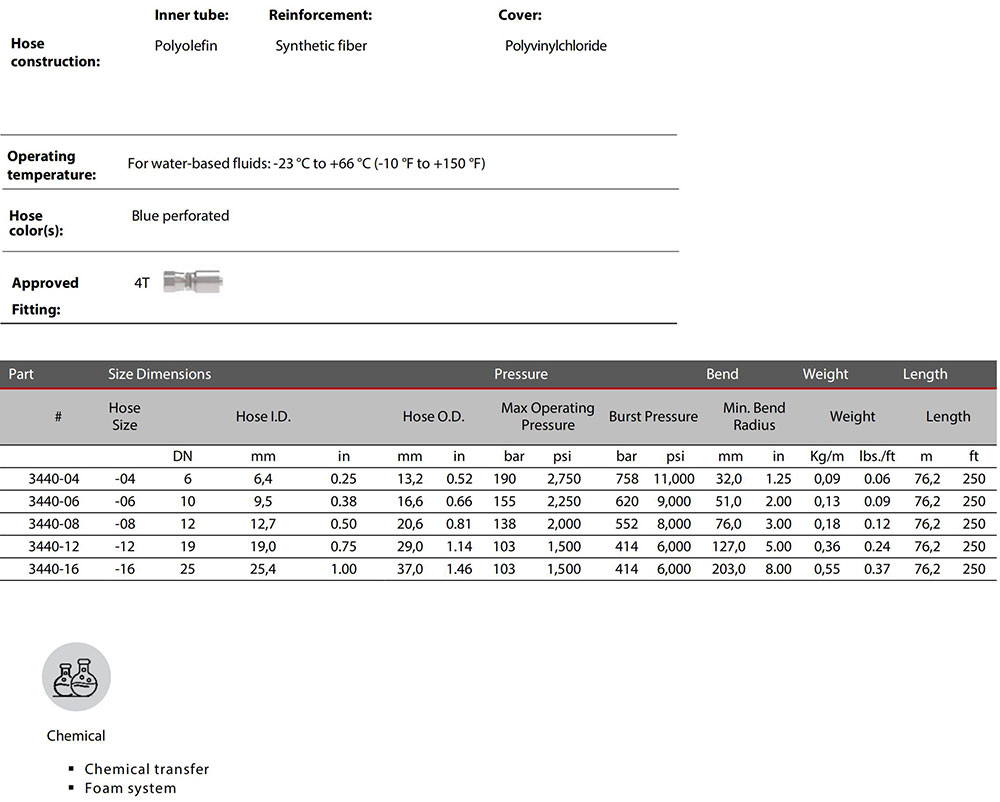Screen dimensions: 1000x802
Task: Click the Hose I.D. column header
Action: pos(263,416)
